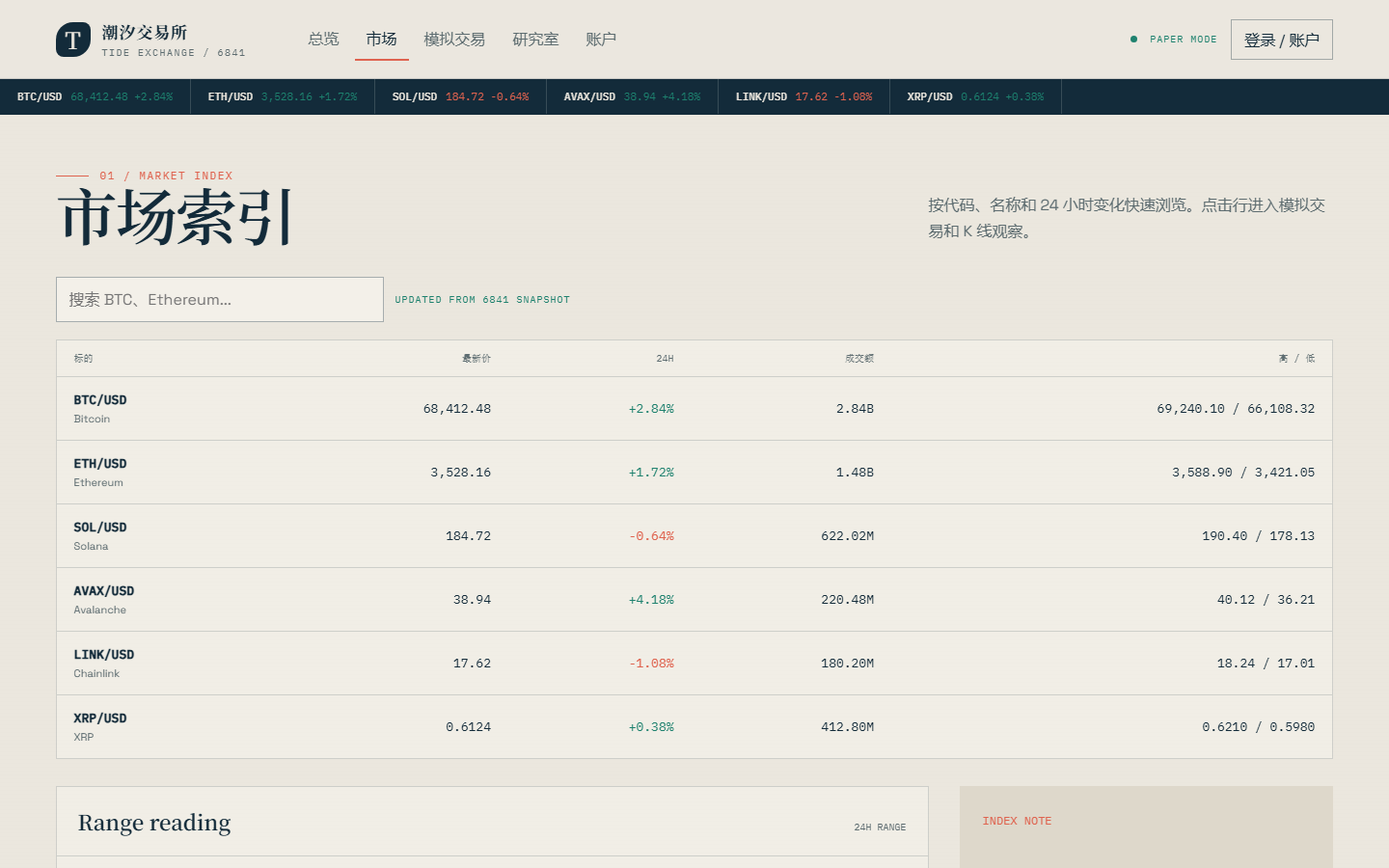1389x868 pixels.
Task: Click the 市场索引 page heading
Action: pos(176,217)
